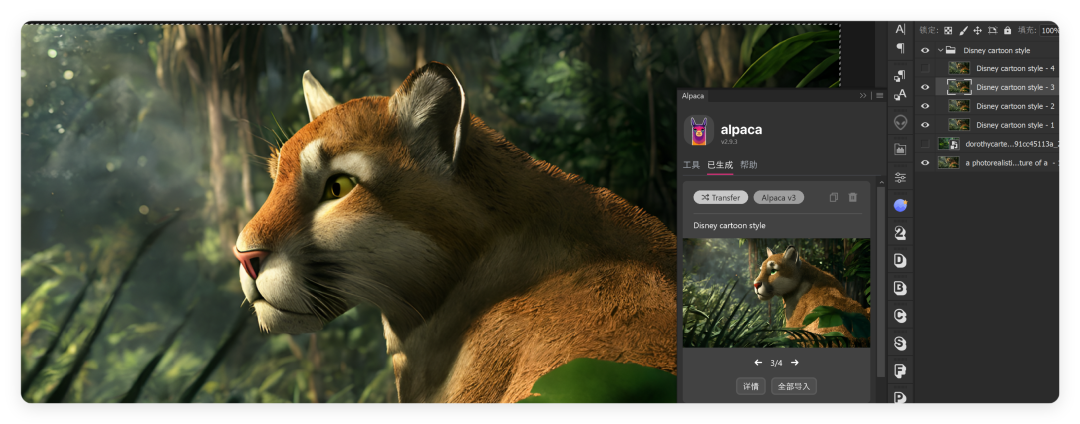1080x424 pixels.
Task: Delete the generation with trash icon
Action: click(x=853, y=198)
